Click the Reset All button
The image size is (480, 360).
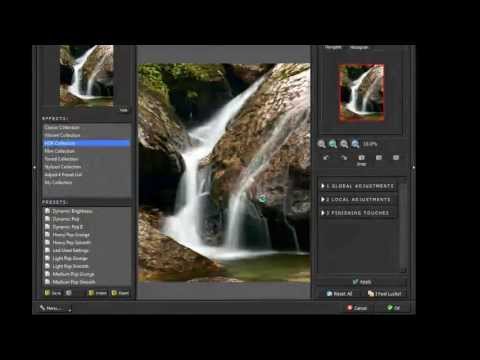point(339,294)
